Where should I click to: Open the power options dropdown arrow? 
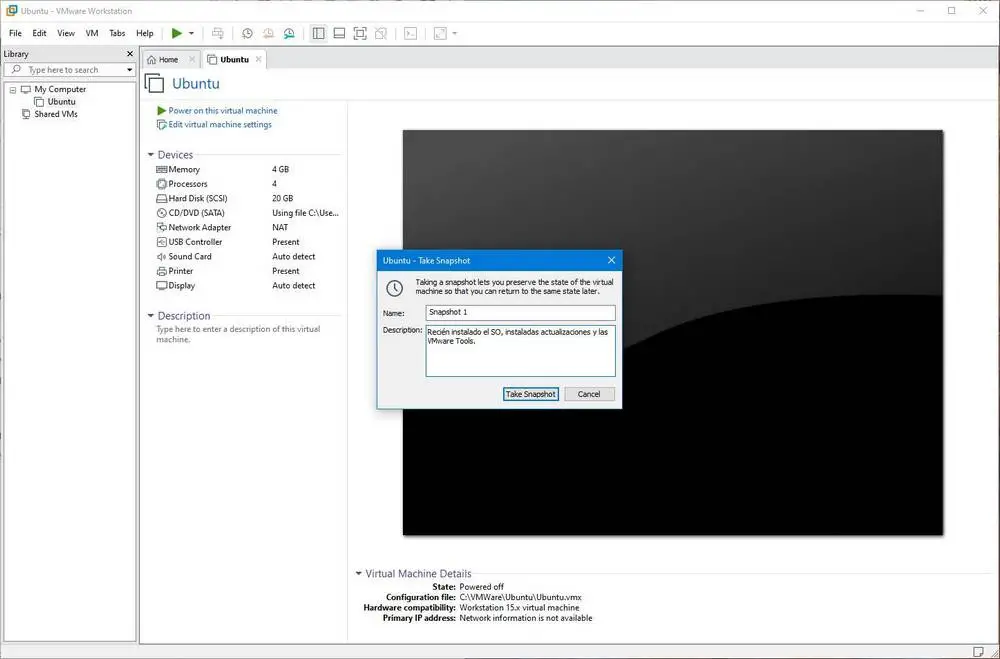(191, 33)
